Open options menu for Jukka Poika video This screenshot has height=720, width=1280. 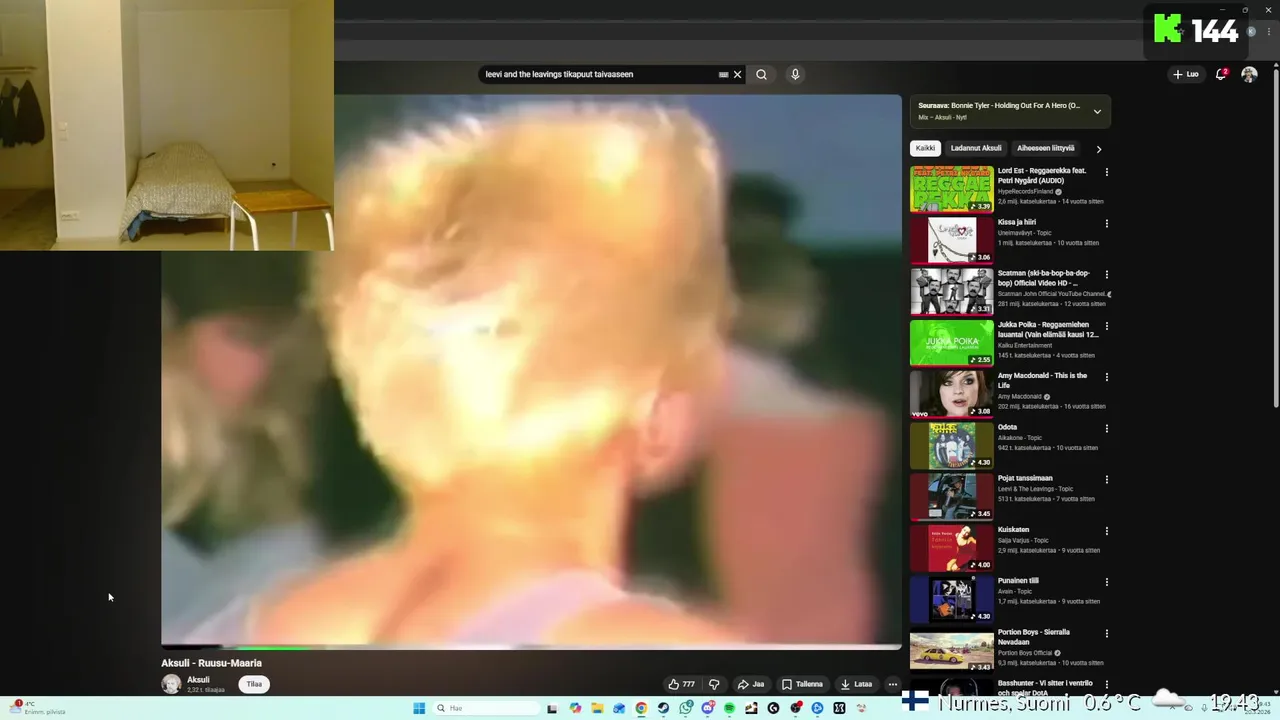(1106, 326)
